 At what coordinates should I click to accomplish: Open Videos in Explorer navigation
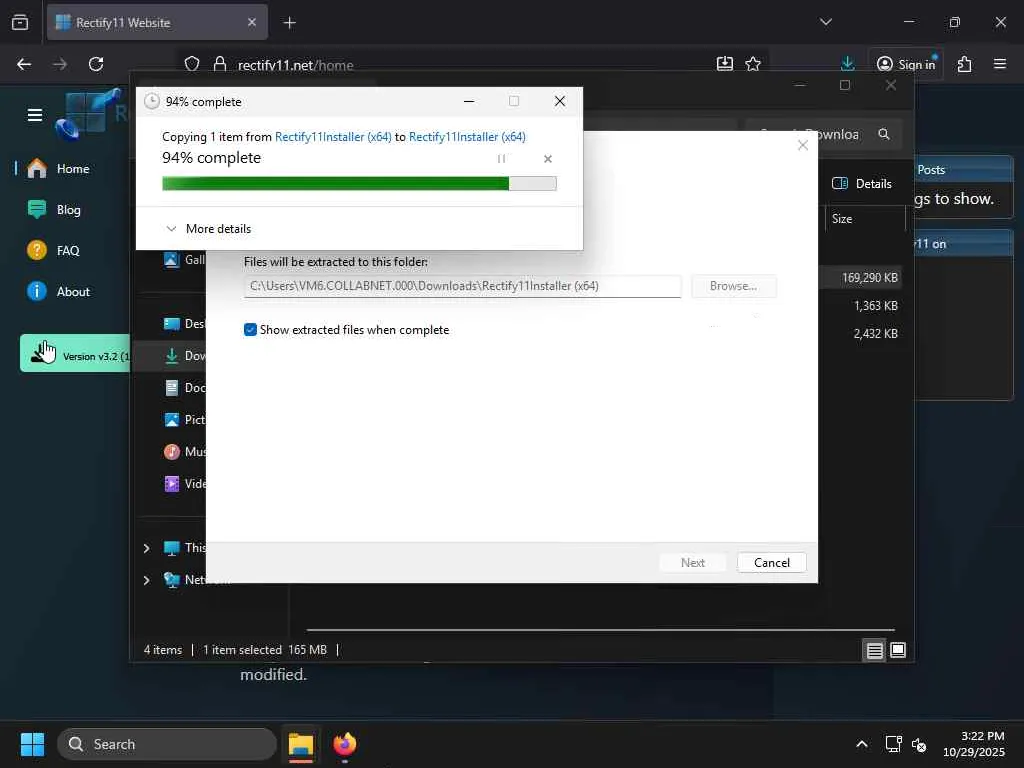tap(184, 483)
